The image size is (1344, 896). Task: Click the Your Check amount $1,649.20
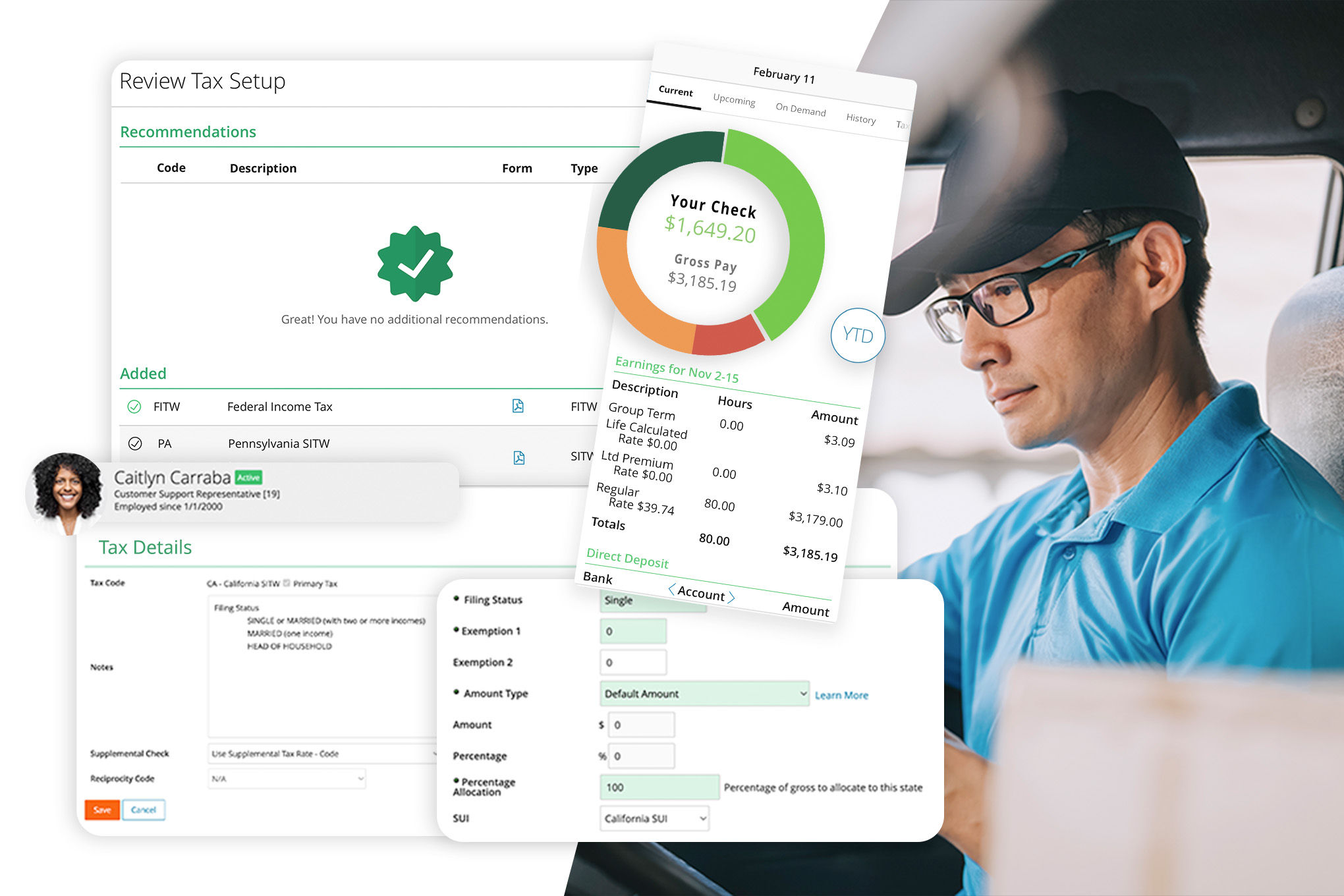[710, 229]
